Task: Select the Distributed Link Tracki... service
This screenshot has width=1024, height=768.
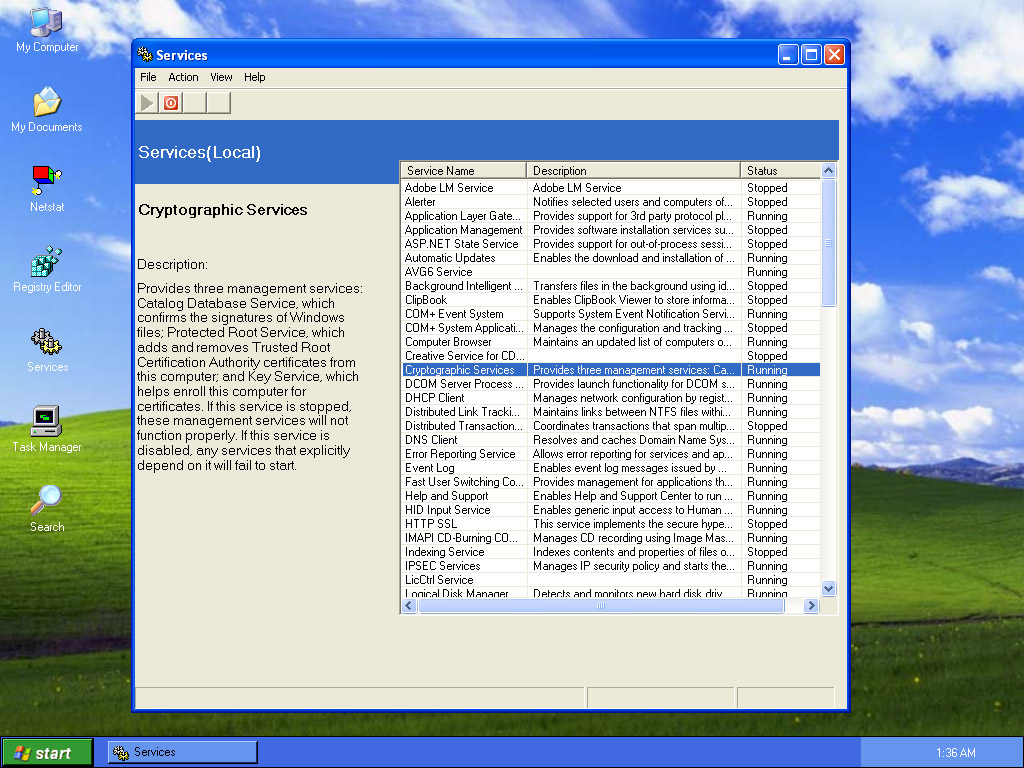Action: pos(611,412)
